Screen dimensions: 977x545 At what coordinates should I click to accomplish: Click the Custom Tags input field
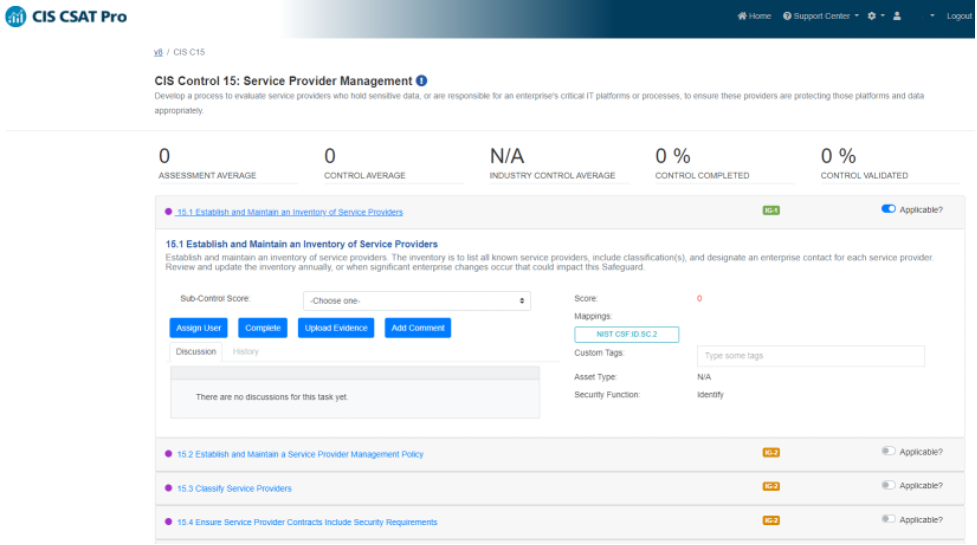point(810,356)
